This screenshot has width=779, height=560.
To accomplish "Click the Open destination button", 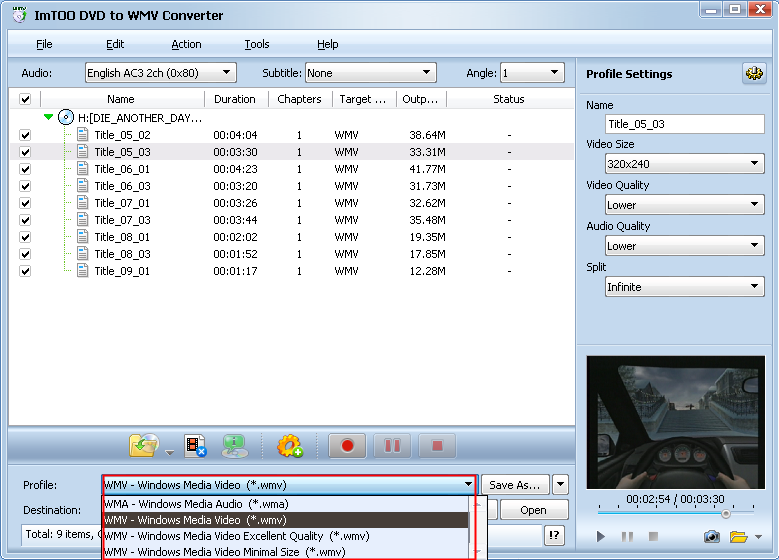I will (x=534, y=510).
